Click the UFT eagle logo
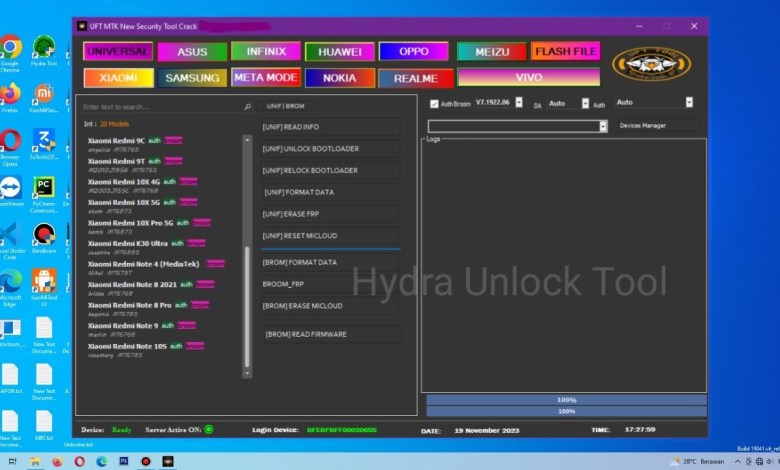This screenshot has height=470, width=780. [x=651, y=63]
